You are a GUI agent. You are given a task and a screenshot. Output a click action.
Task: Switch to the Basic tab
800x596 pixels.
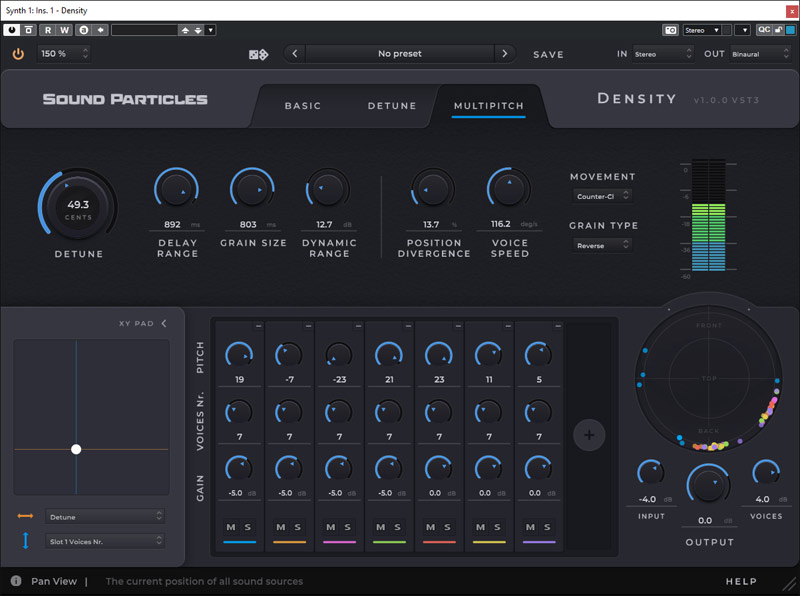pyautogui.click(x=303, y=106)
